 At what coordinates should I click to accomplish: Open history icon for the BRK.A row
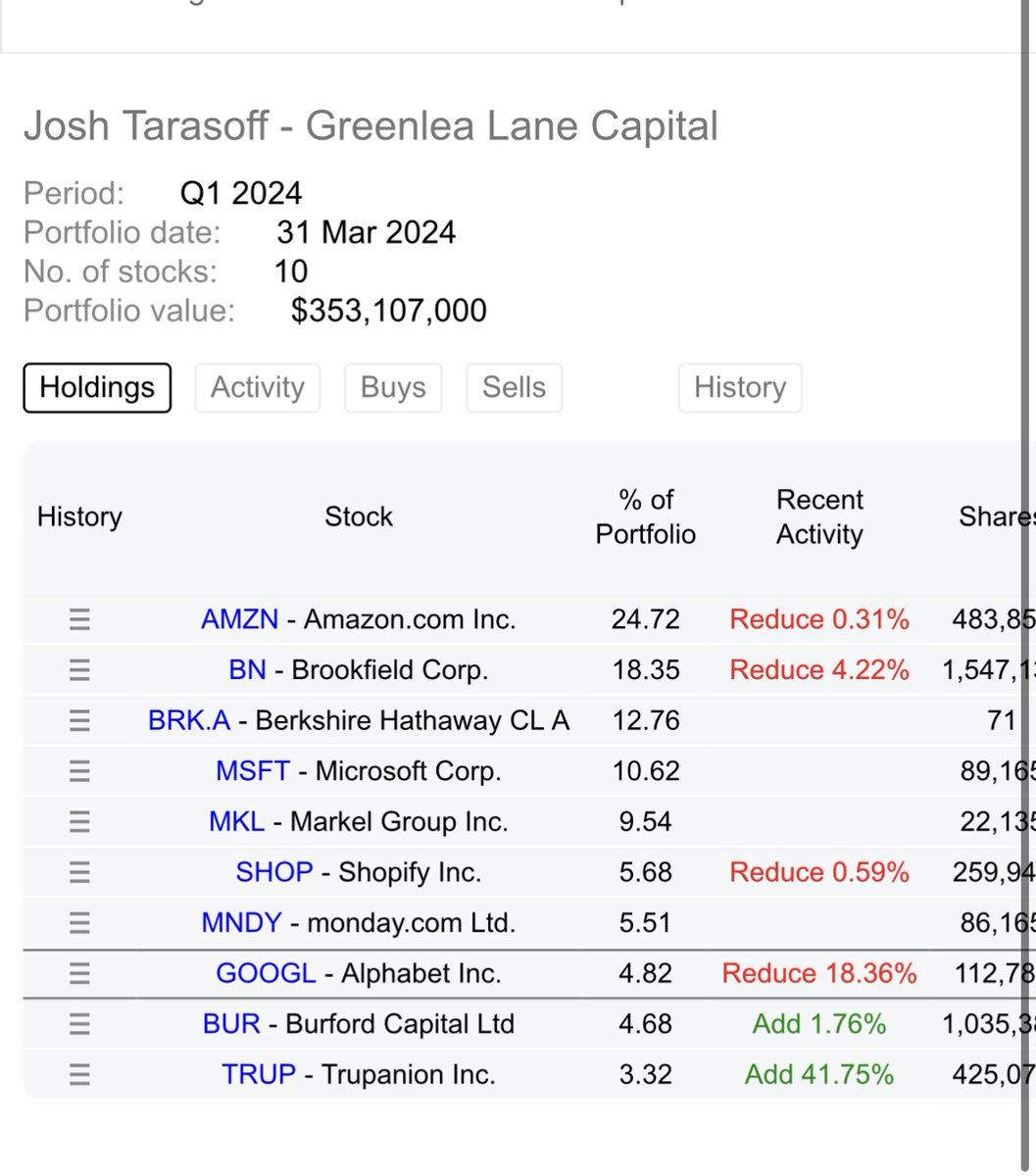(79, 720)
